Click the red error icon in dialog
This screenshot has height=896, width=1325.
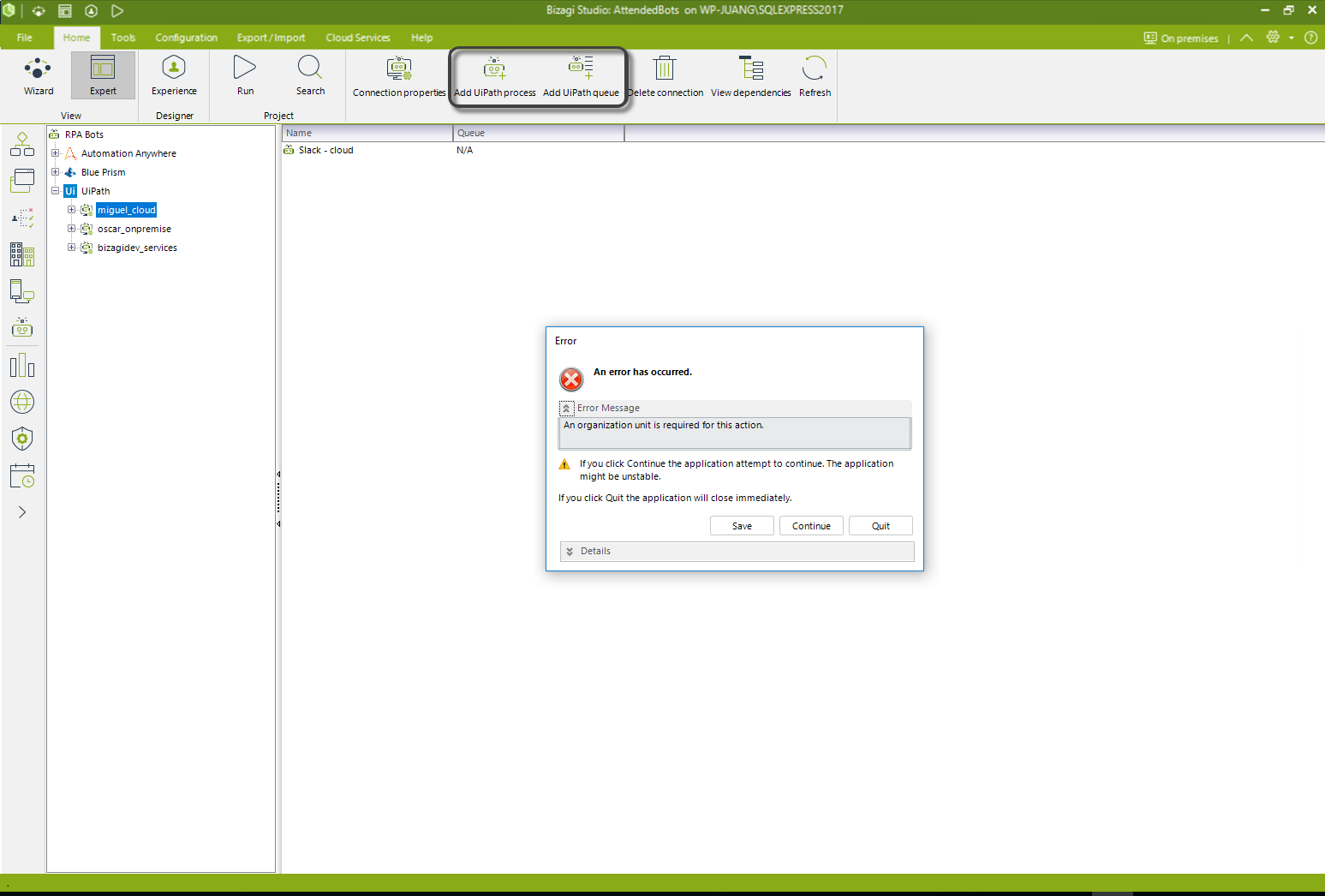(571, 379)
